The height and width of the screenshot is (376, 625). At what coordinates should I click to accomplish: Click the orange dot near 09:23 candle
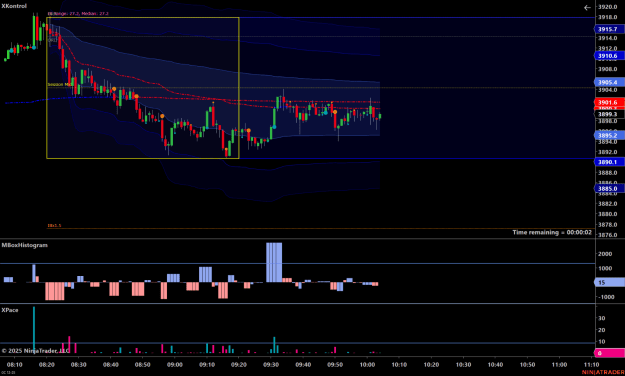coord(248,130)
